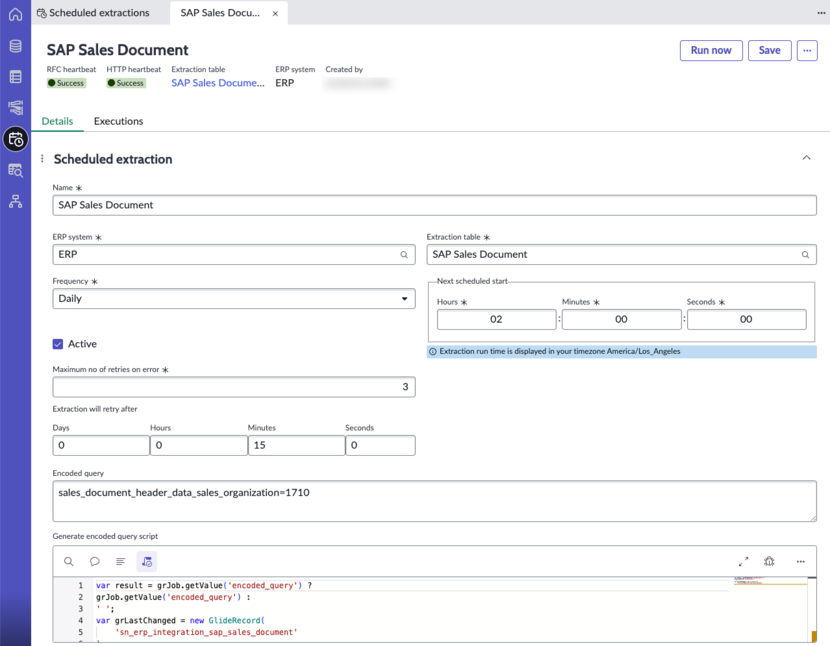Click the Next scheduled start Seconds field
Screen dimensions: 830x646
[x=746, y=319]
